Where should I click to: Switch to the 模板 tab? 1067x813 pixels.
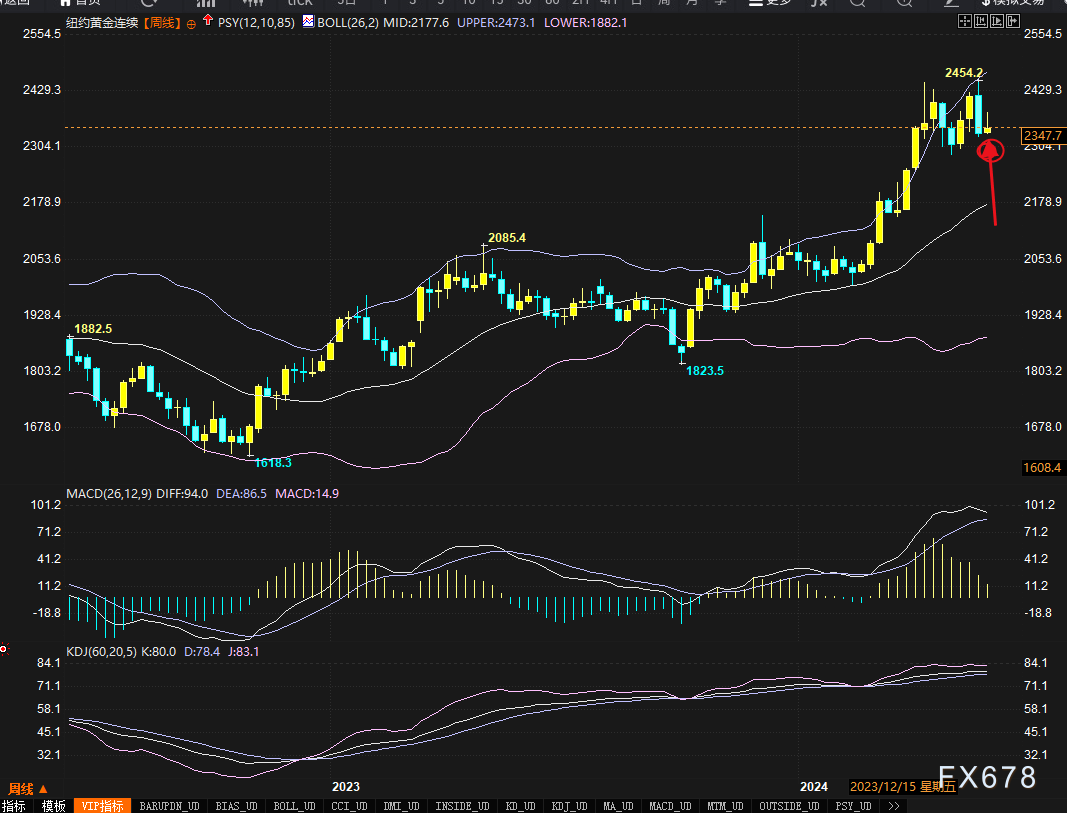click(53, 806)
